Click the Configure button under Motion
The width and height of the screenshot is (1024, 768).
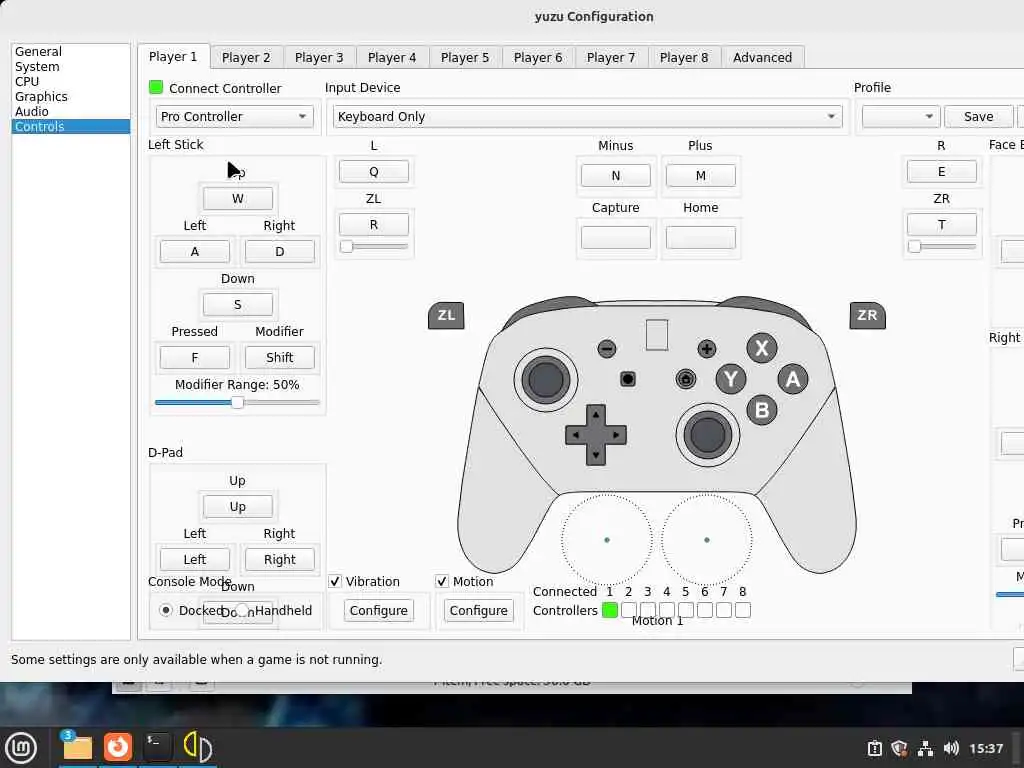click(479, 611)
